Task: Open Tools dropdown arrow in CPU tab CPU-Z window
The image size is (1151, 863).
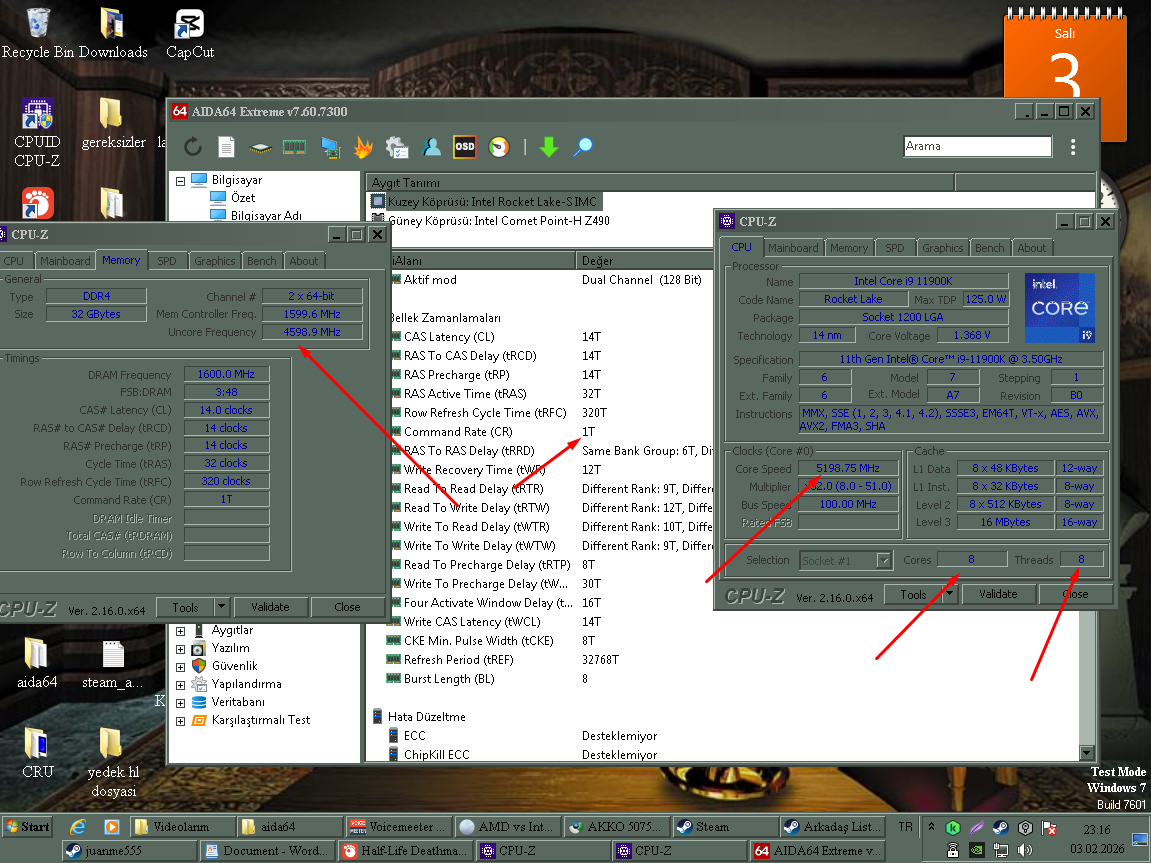Action: (950, 594)
